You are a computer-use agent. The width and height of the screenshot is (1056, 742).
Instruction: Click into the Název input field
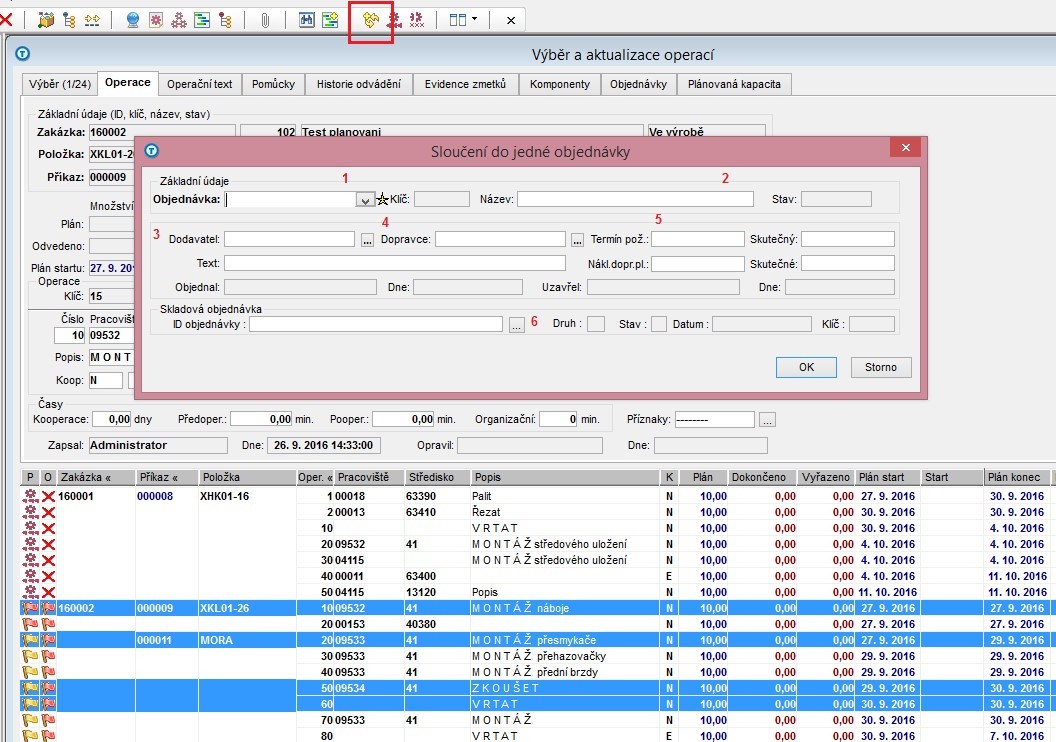tap(635, 199)
